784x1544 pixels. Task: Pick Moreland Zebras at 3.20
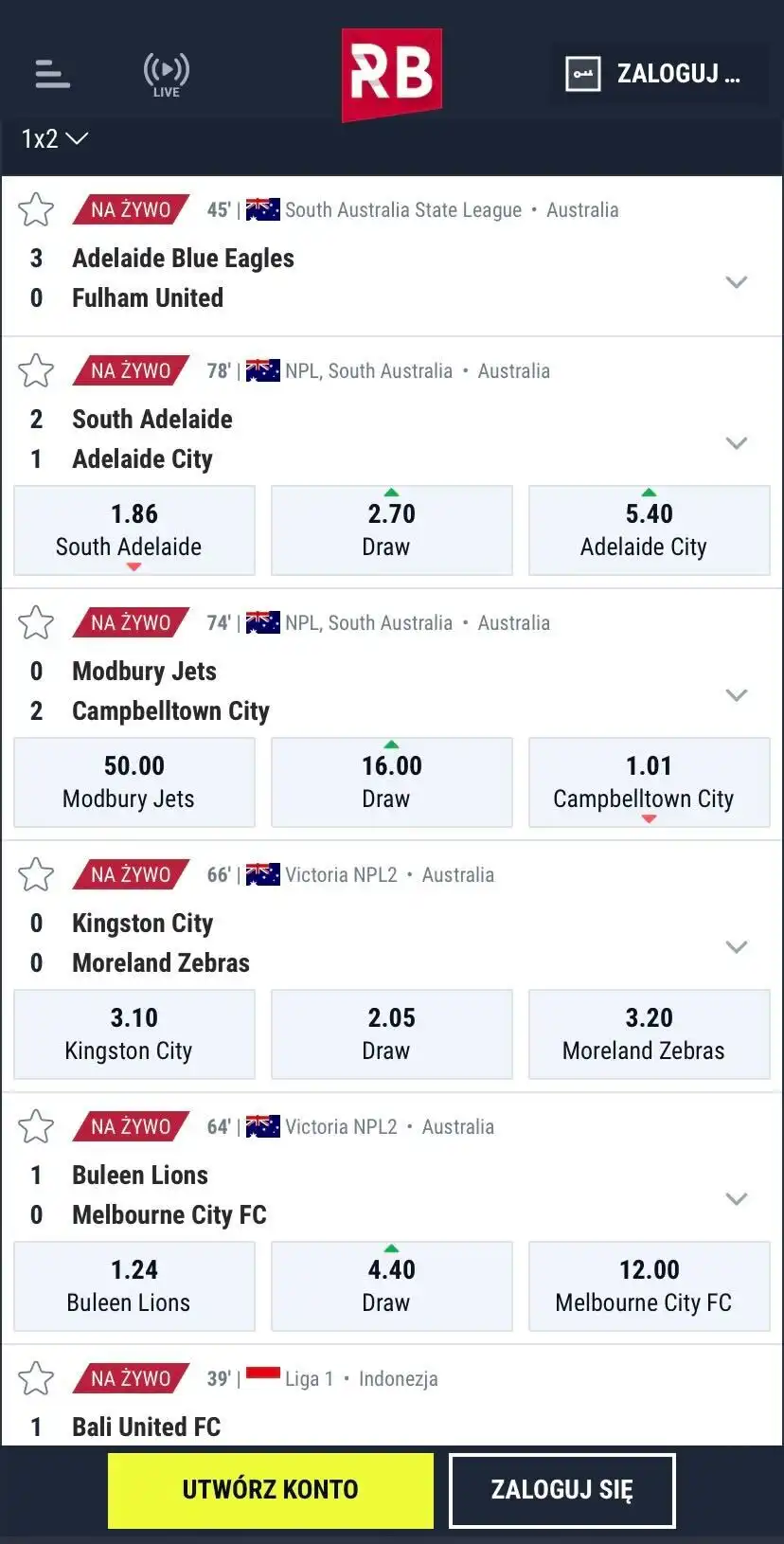(649, 1034)
